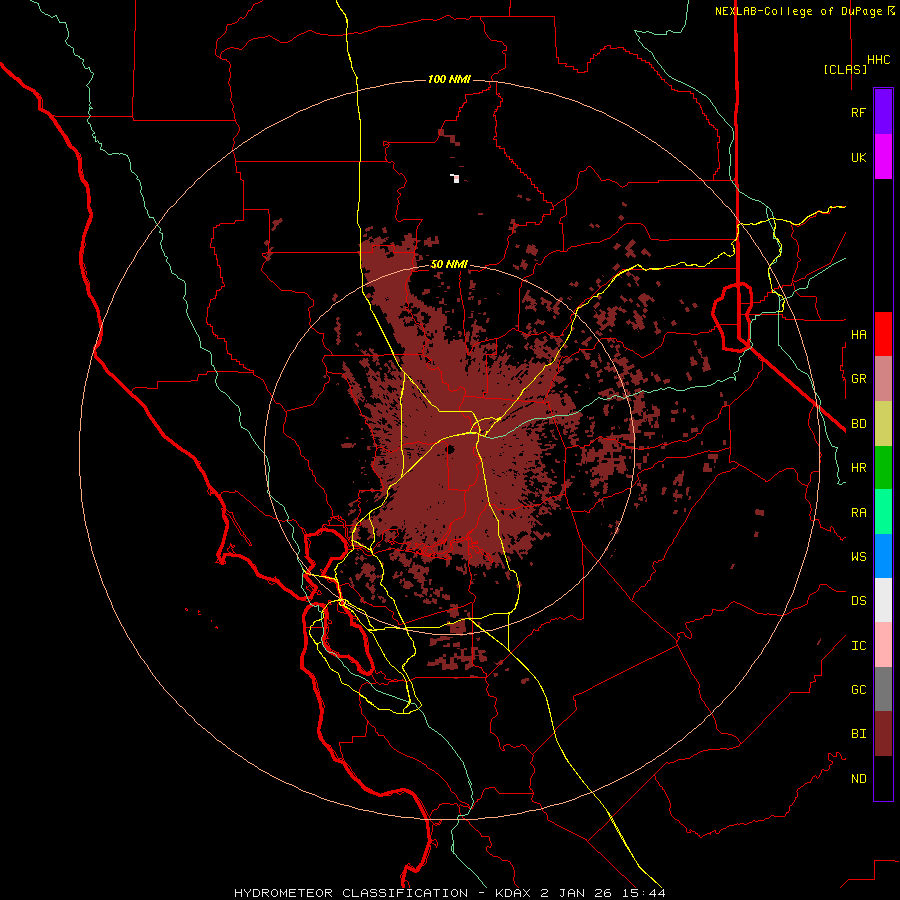
Task: Pick the RA light green legend swatch
Action: (883, 512)
